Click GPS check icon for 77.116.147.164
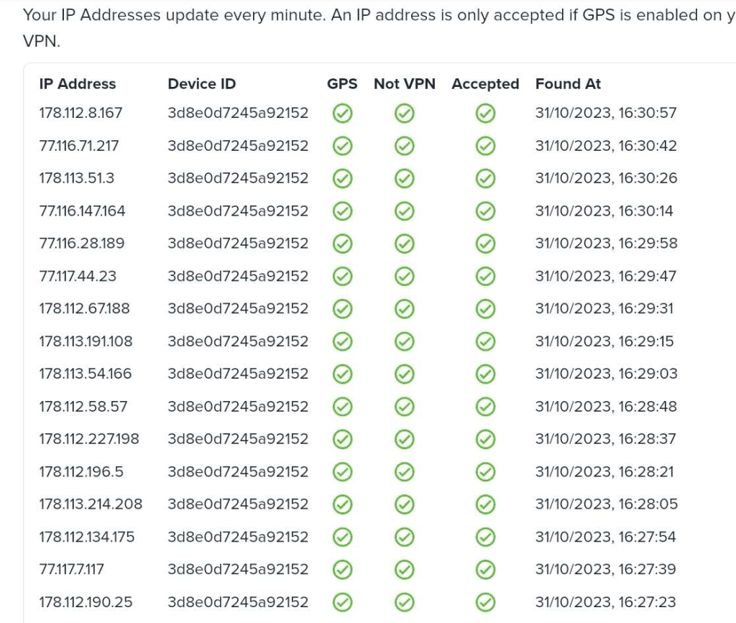736x623 pixels. pyautogui.click(x=342, y=211)
